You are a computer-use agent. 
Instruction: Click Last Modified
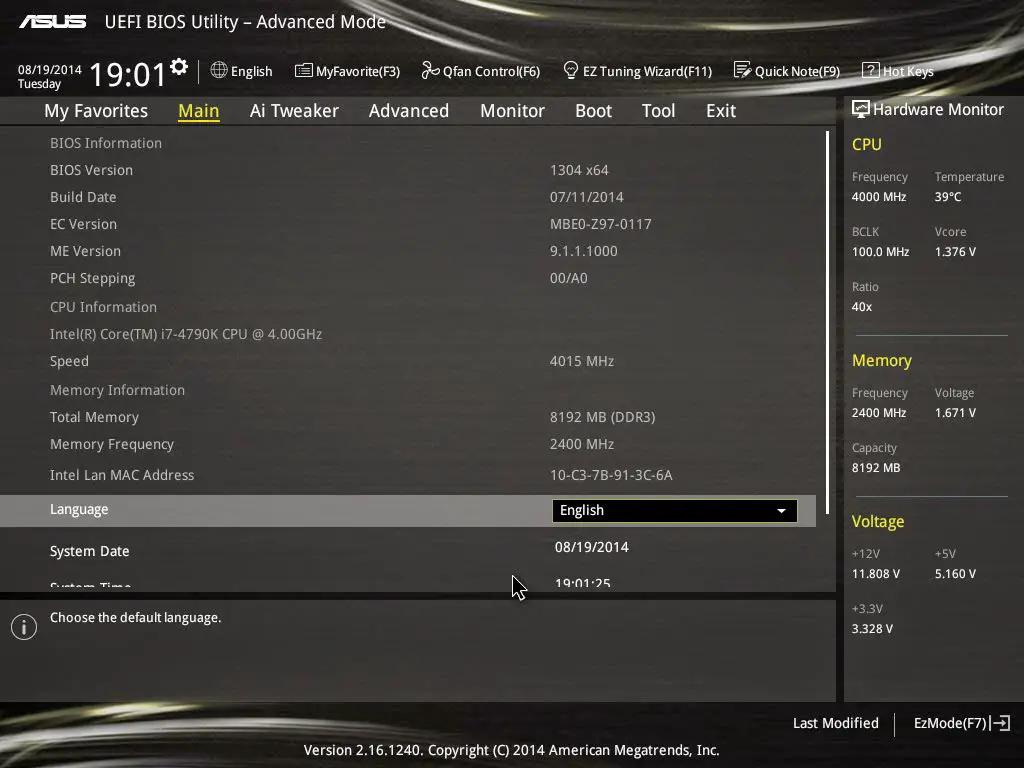click(836, 724)
